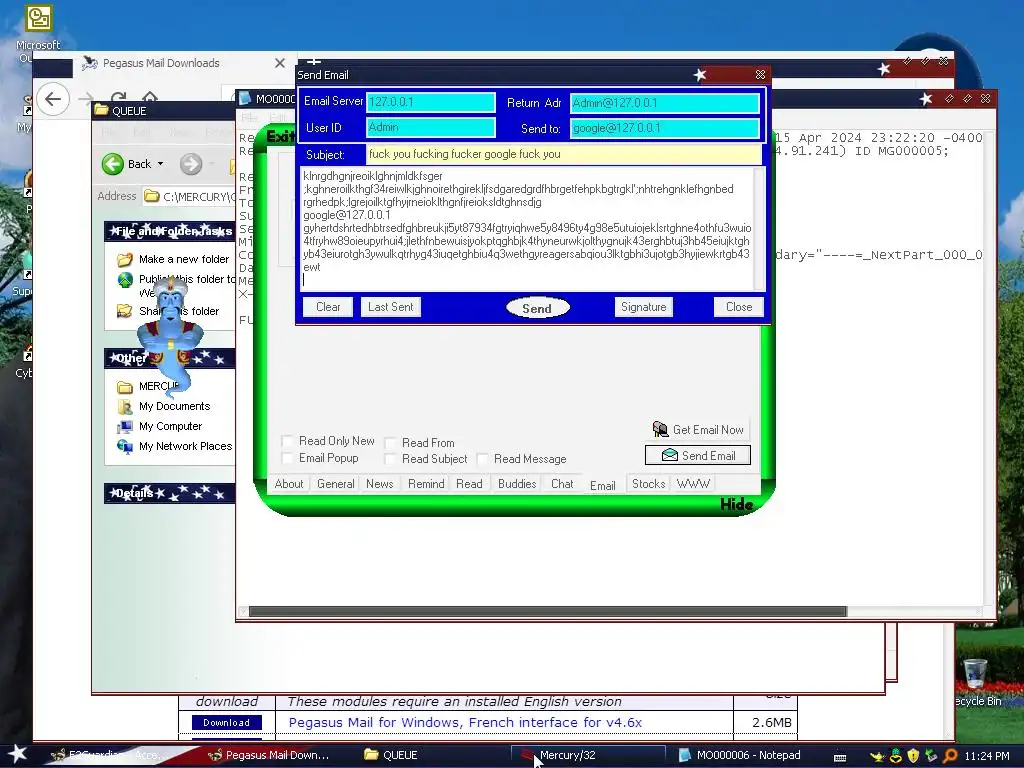Toggle the Read From checkbox

(x=390, y=443)
